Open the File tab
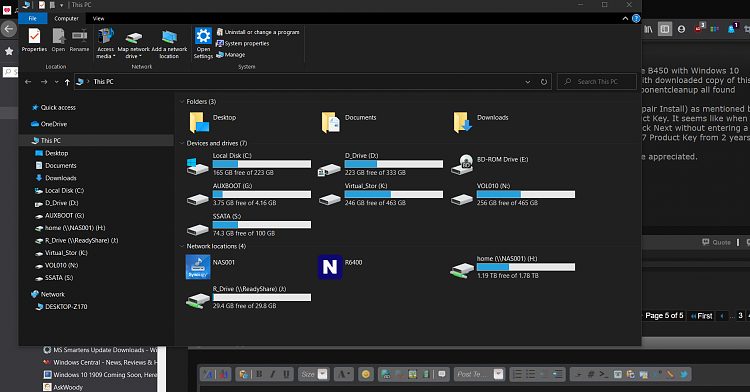750x392 pixels. click(x=33, y=19)
